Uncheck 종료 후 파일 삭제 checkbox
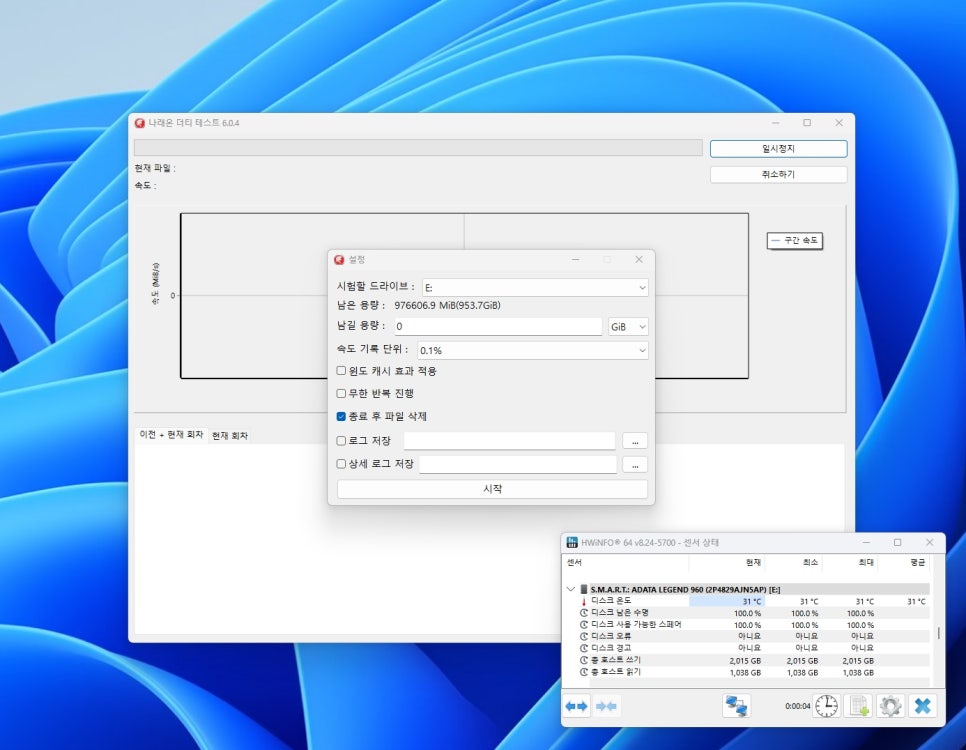 pyautogui.click(x=342, y=417)
